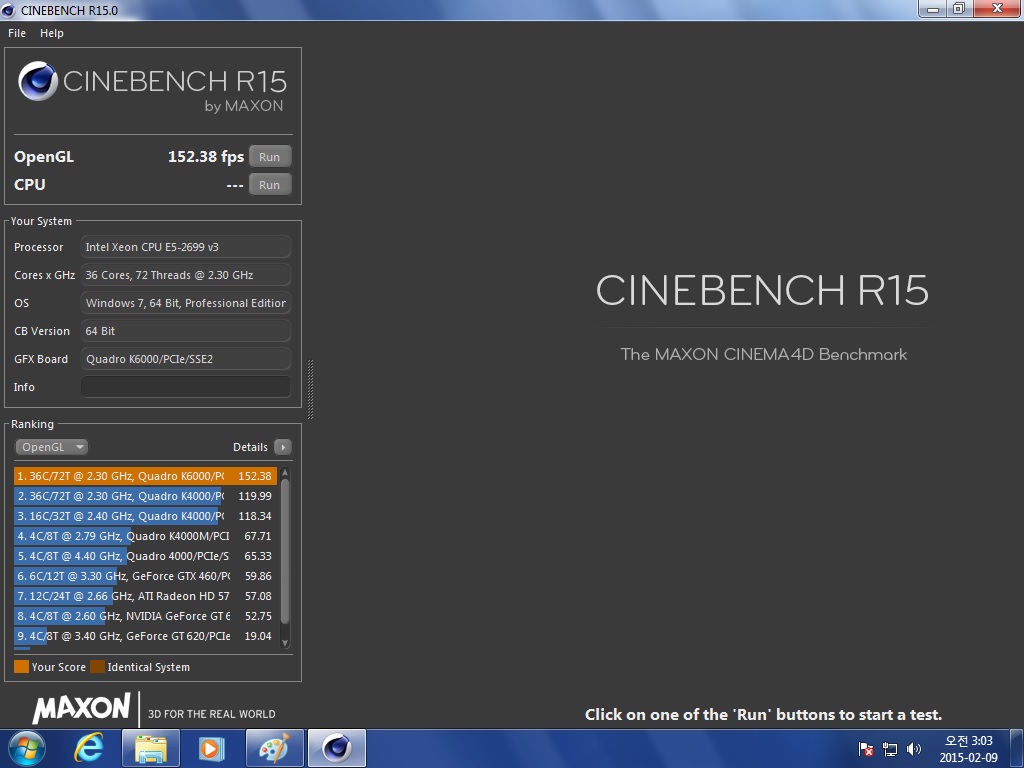Click the CB Version 64 Bit field
This screenshot has height=768, width=1024.
[185, 331]
